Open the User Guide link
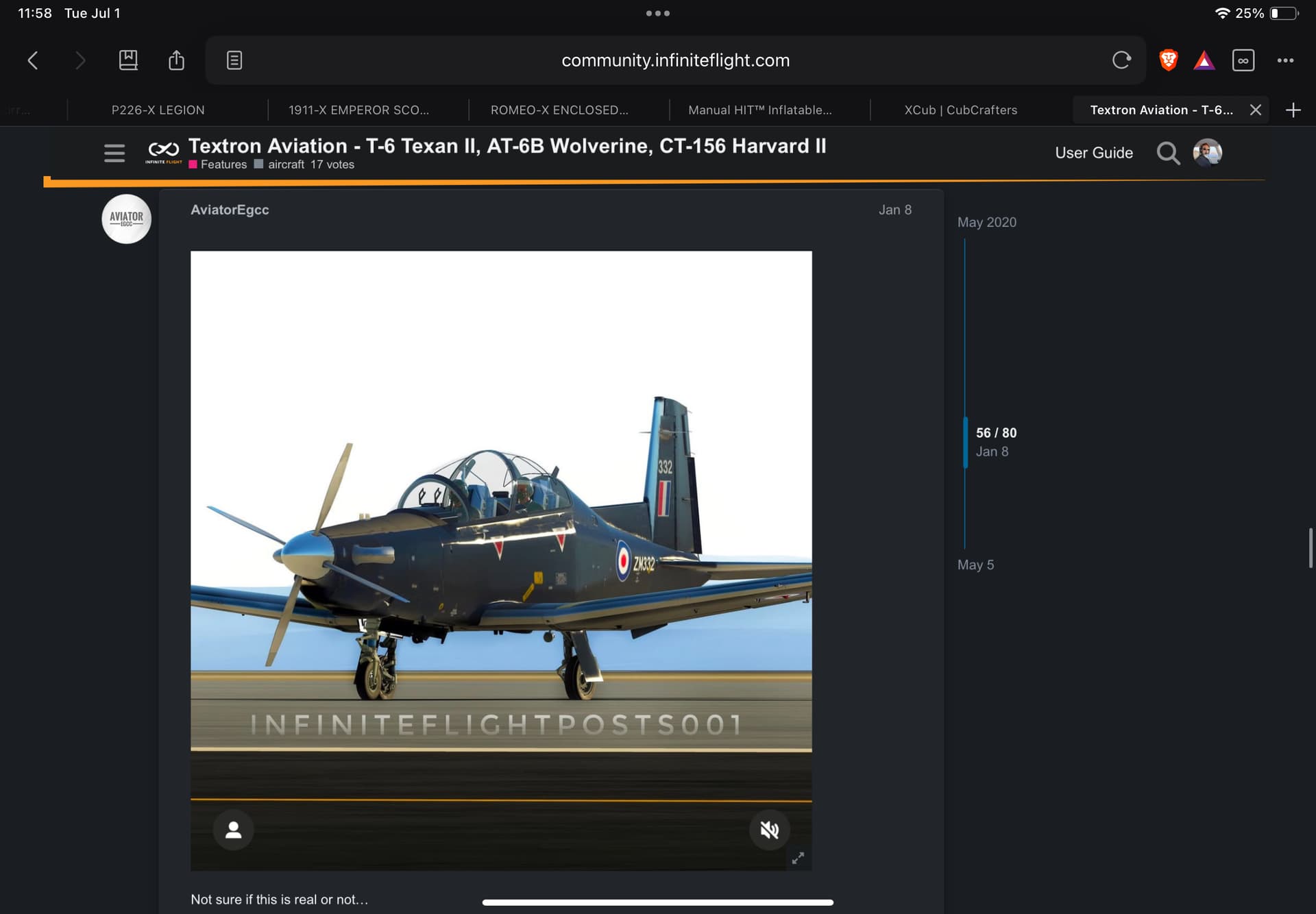 (x=1094, y=153)
